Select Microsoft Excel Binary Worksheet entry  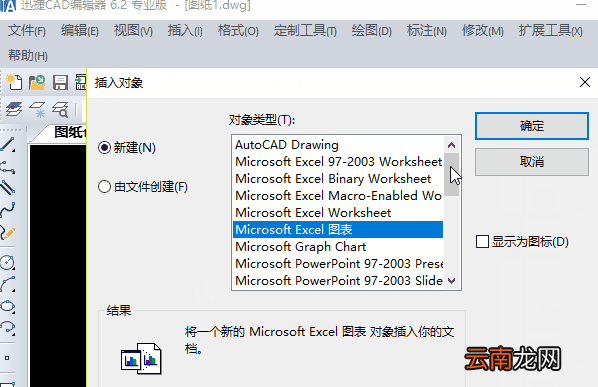pyautogui.click(x=338, y=179)
